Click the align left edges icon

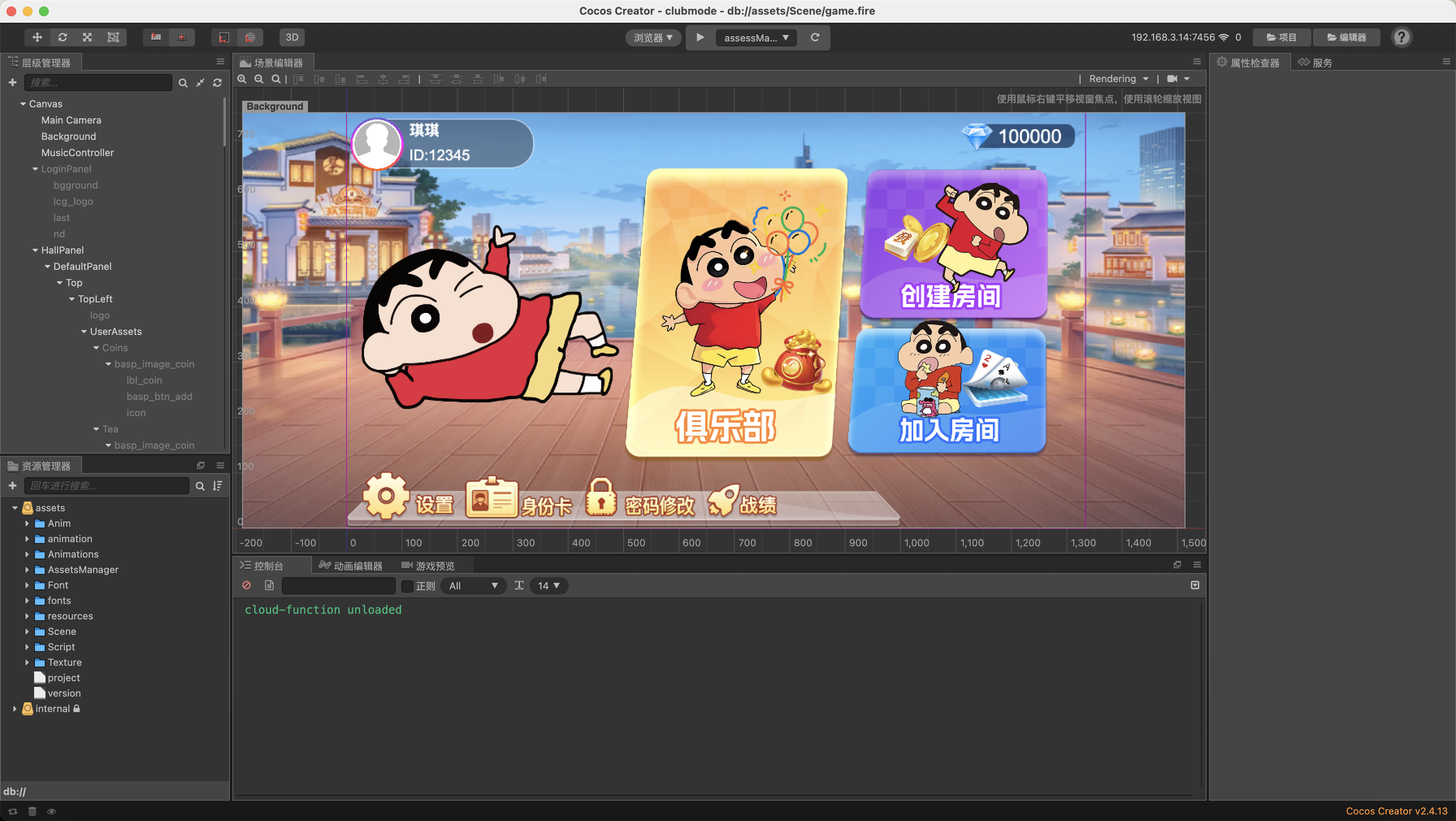point(362,79)
